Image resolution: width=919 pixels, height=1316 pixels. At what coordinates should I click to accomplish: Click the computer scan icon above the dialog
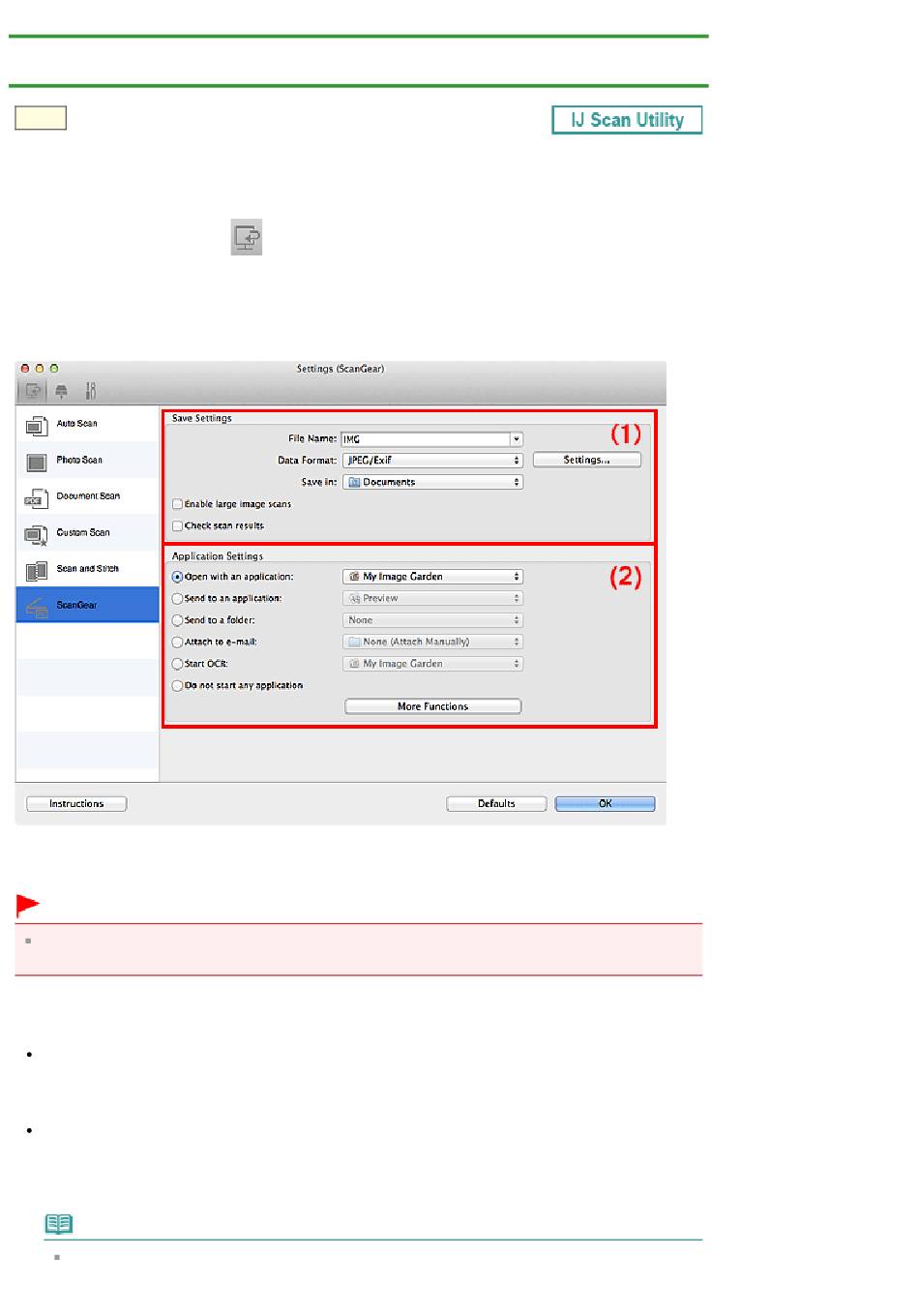click(247, 237)
